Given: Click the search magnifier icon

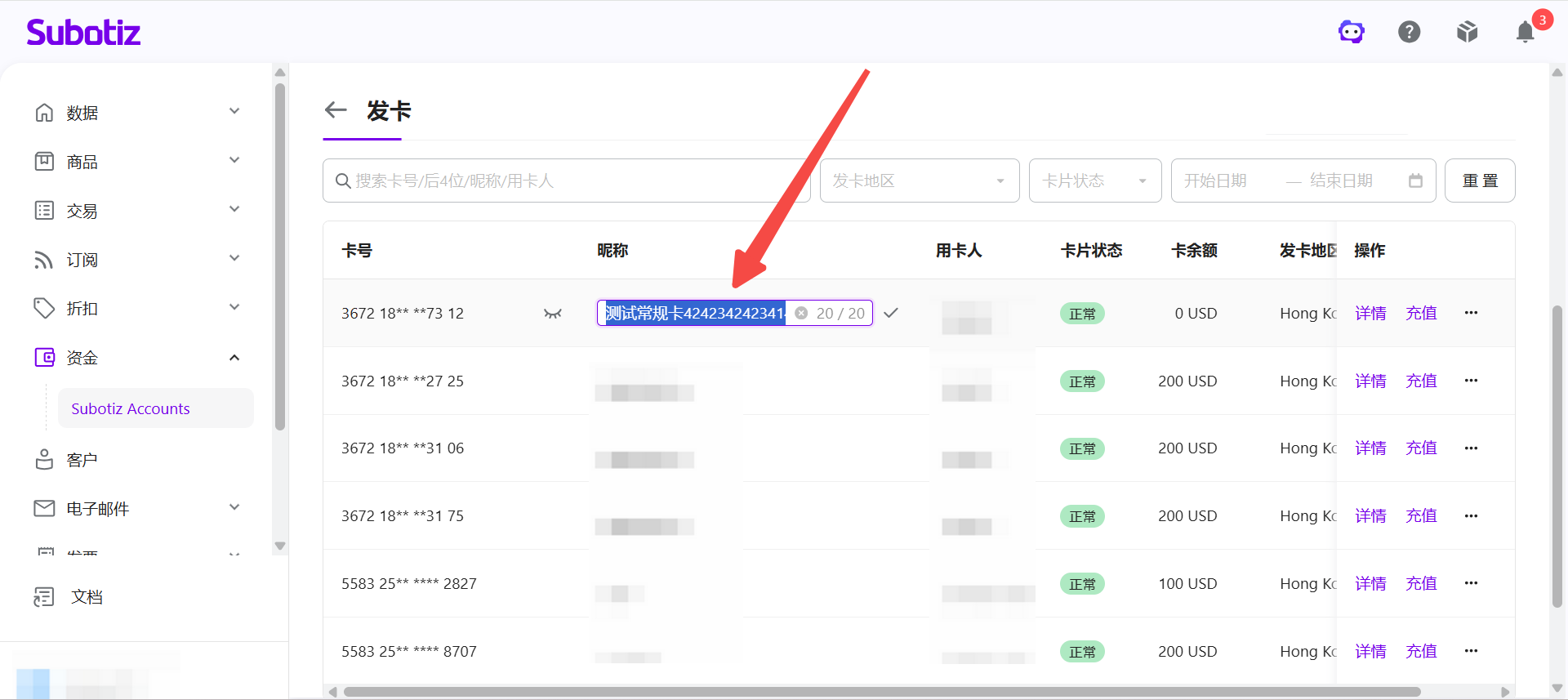Looking at the screenshot, I should coord(343,181).
